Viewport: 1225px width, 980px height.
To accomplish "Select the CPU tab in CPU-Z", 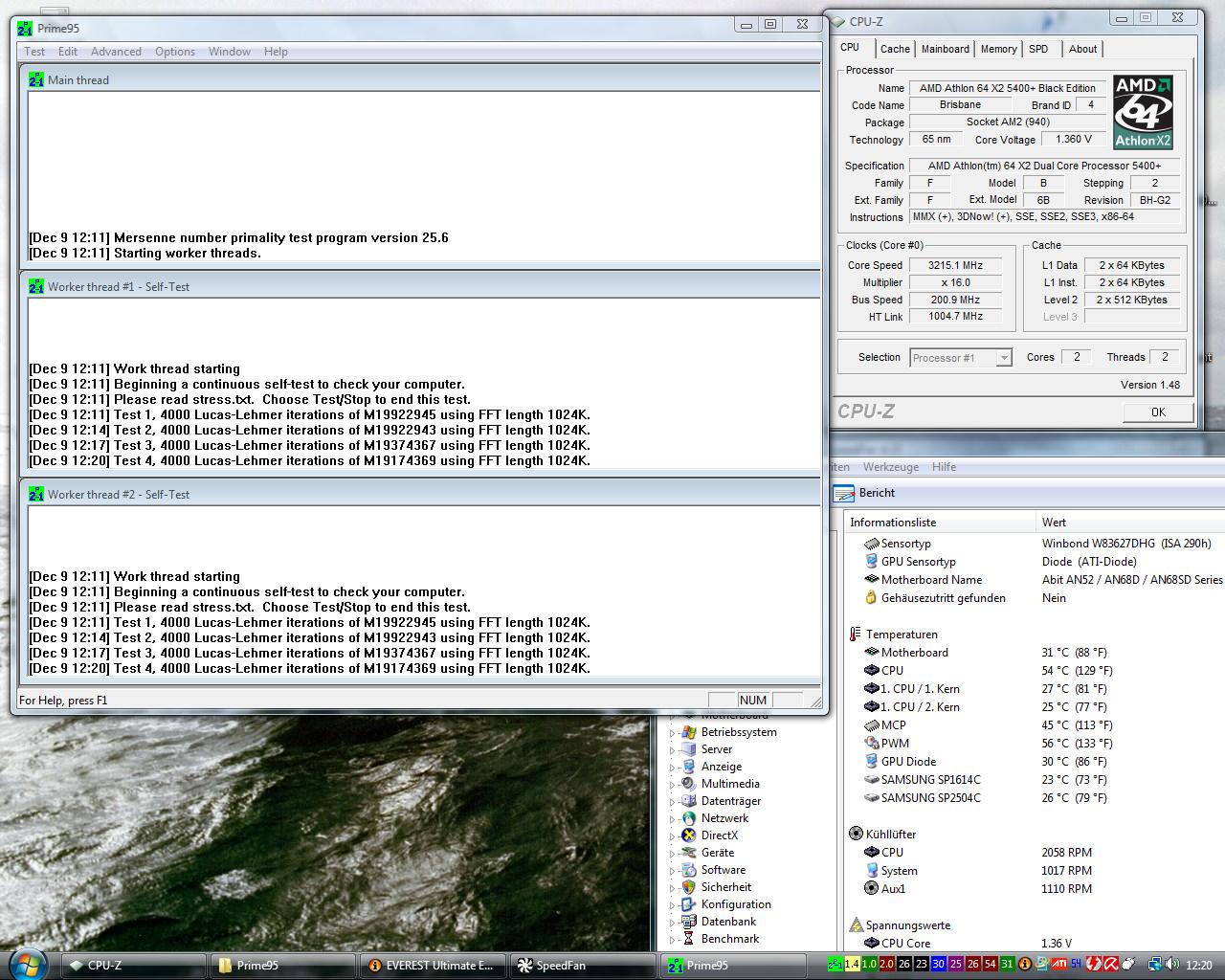I will tap(850, 48).
